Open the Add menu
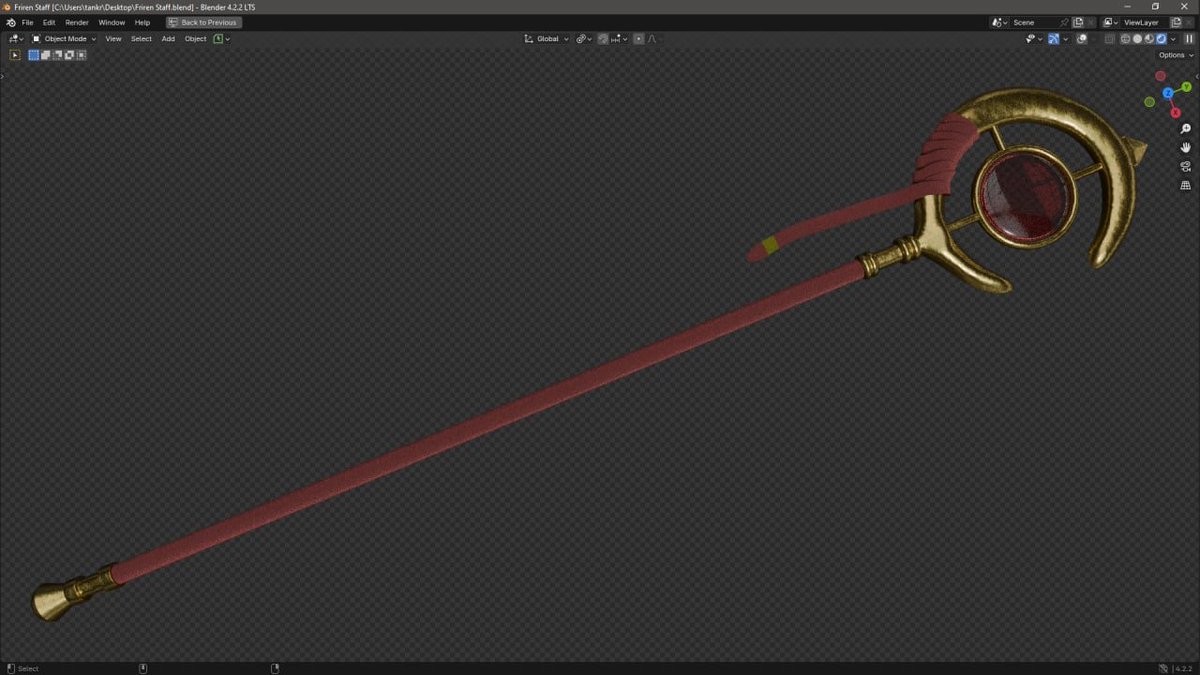 tap(167, 38)
